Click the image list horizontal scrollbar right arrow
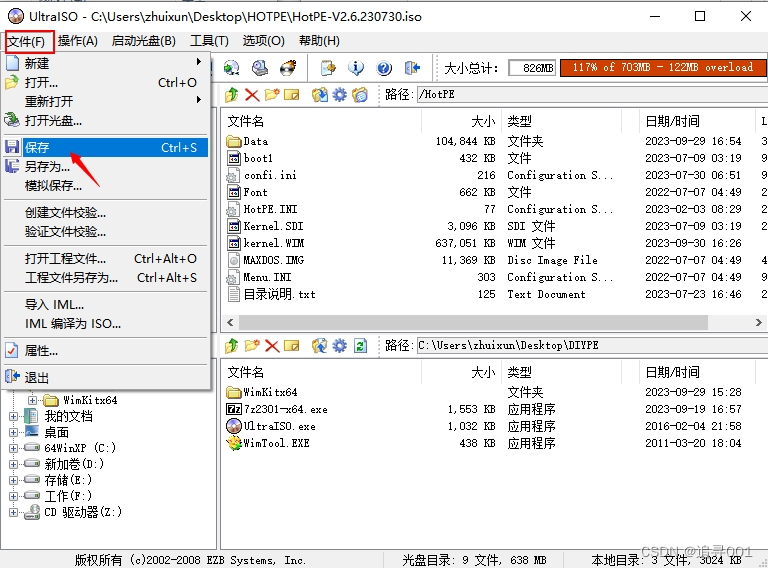The height and width of the screenshot is (568, 768). [758, 322]
